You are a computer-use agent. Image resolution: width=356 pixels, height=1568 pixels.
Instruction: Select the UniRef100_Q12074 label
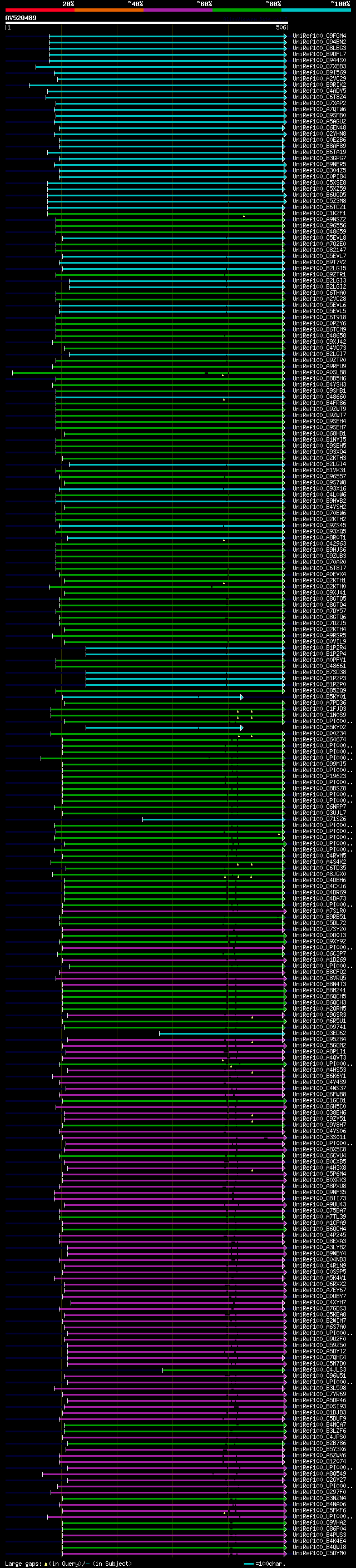click(319, 1461)
